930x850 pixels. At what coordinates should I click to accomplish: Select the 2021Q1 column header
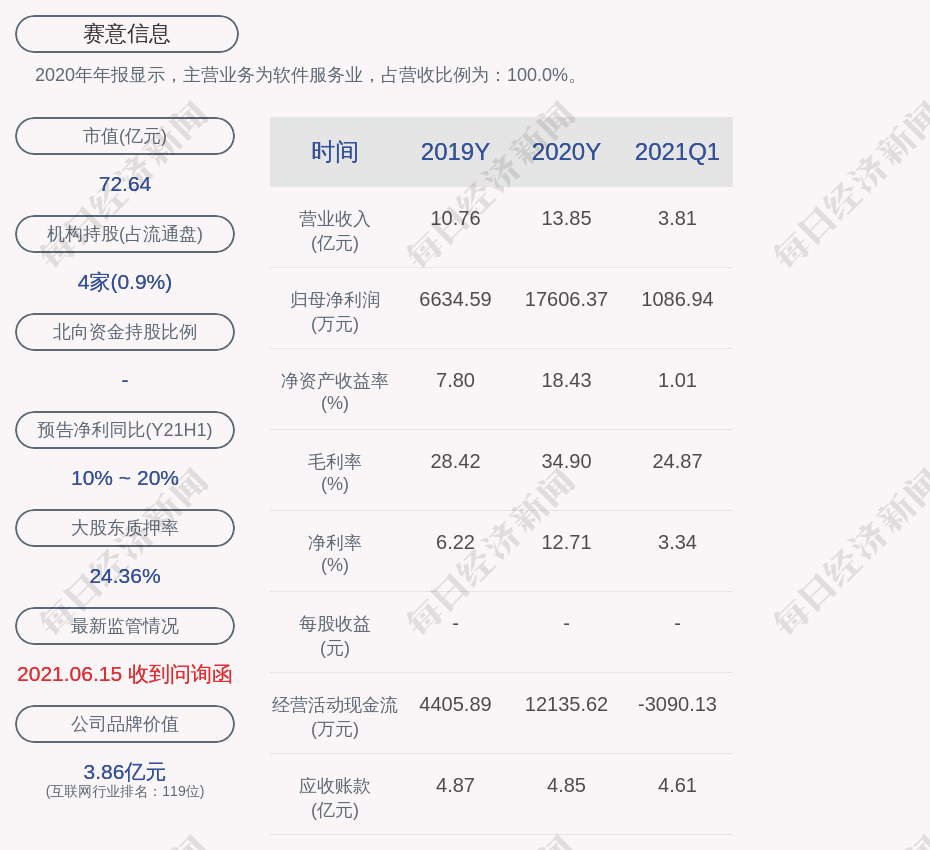click(677, 152)
